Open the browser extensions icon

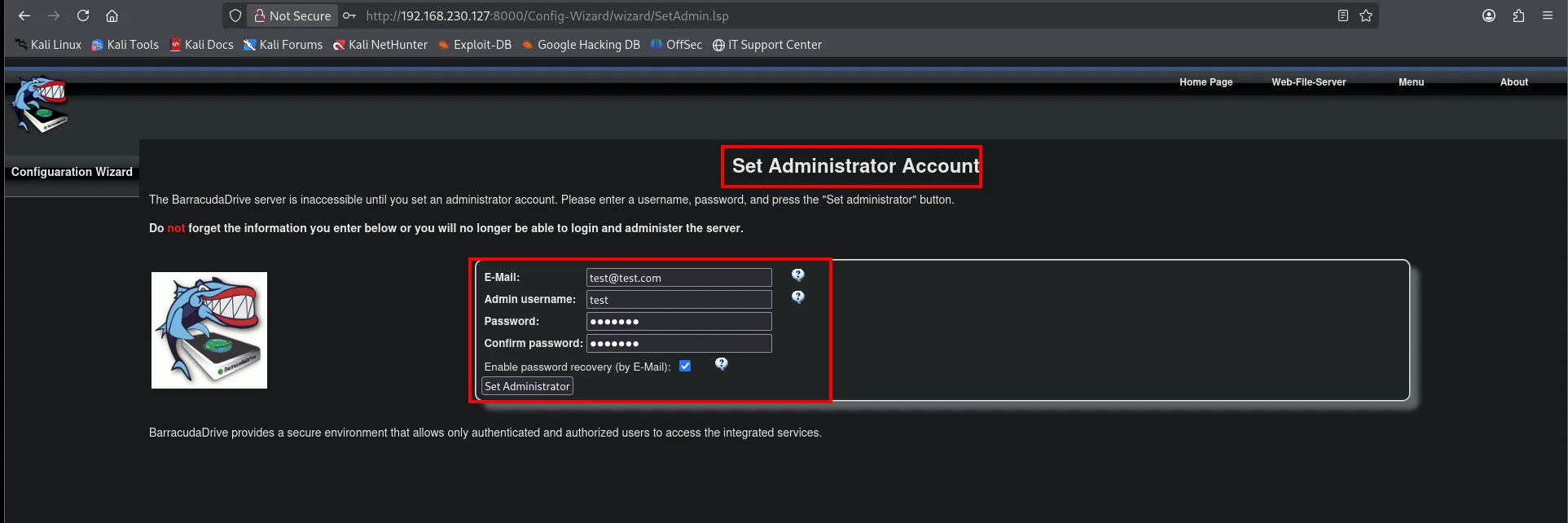tap(1518, 15)
